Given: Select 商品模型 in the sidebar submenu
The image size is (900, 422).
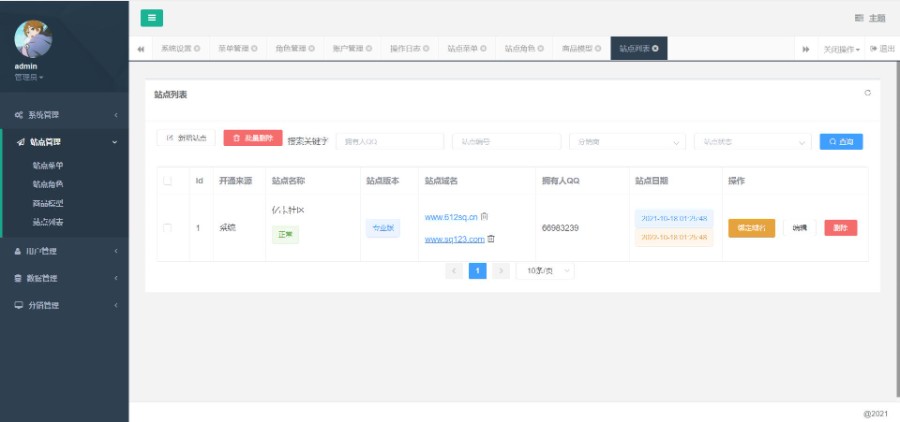Looking at the screenshot, I should tap(48, 203).
